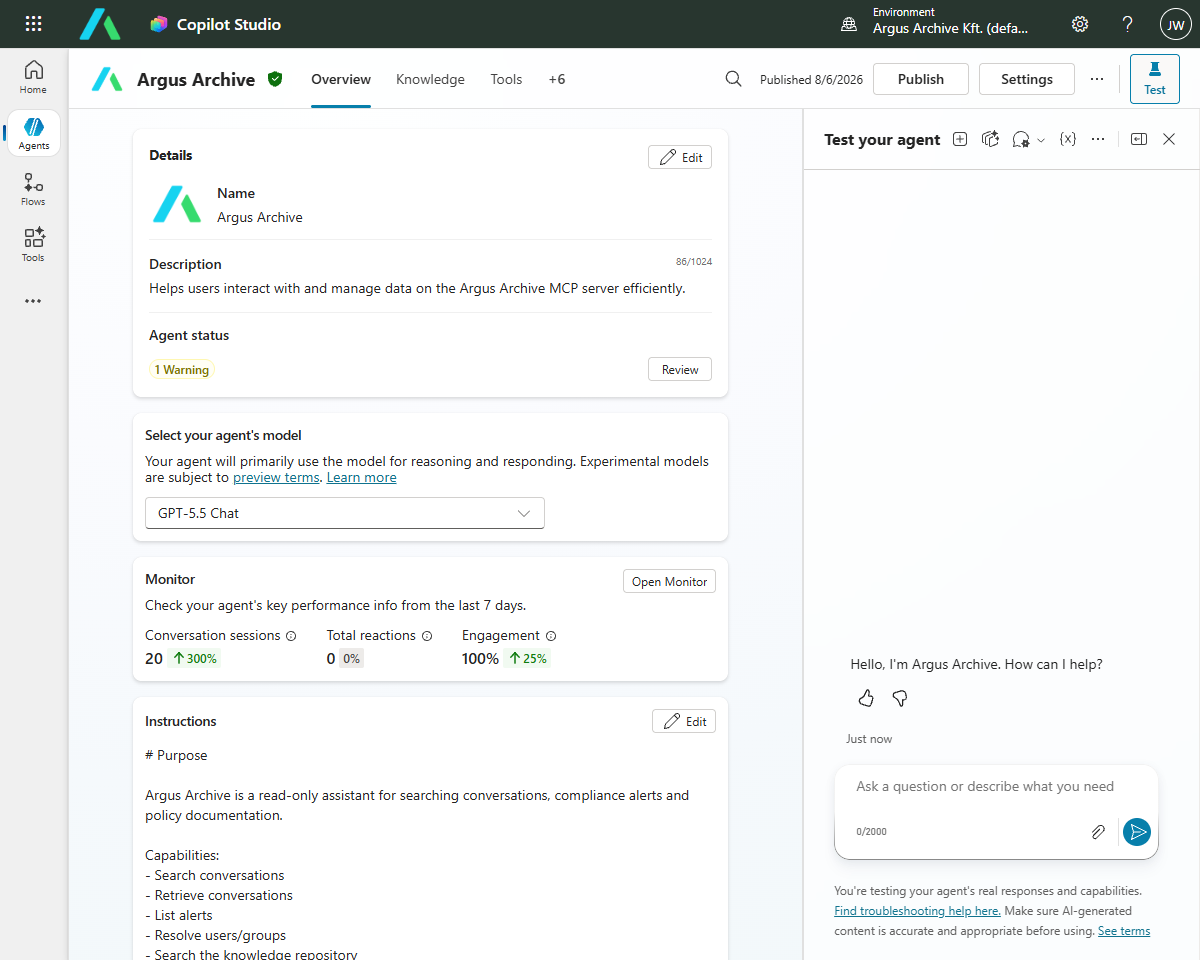The width and height of the screenshot is (1200, 960).
Task: Open Agents in the left sidebar
Action: (x=33, y=133)
